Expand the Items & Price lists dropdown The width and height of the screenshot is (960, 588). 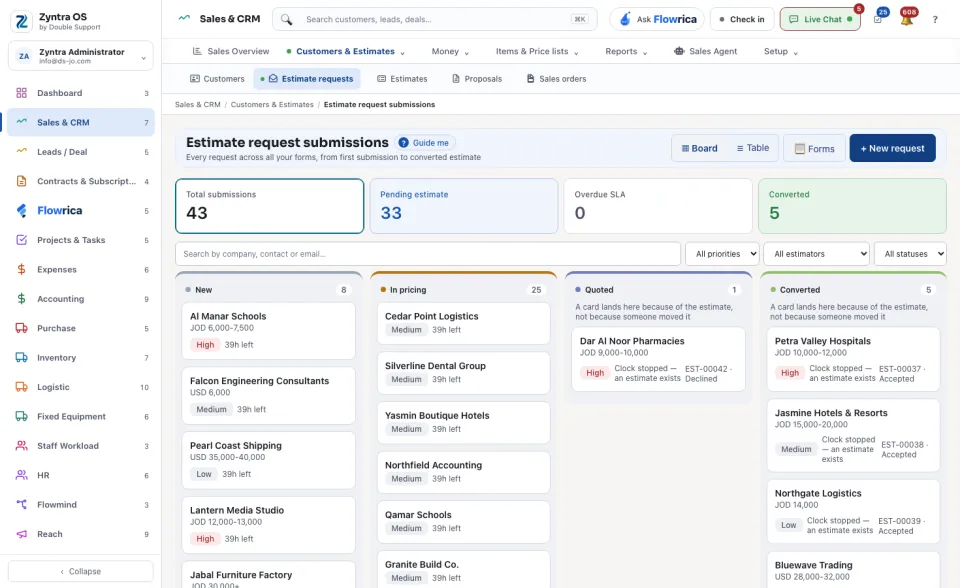pyautogui.click(x=536, y=51)
